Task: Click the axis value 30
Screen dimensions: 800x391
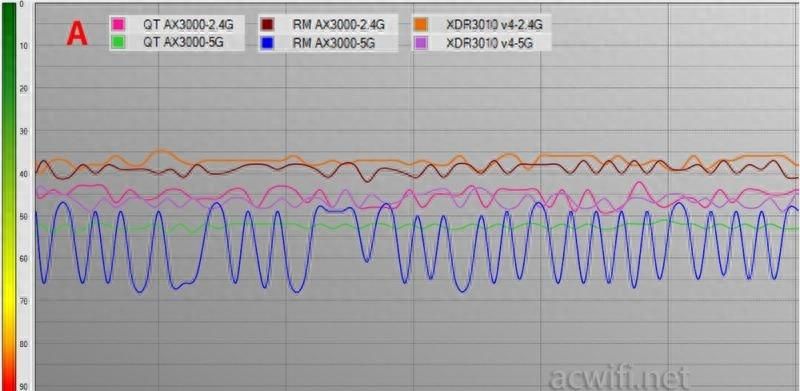Action: coord(22,131)
